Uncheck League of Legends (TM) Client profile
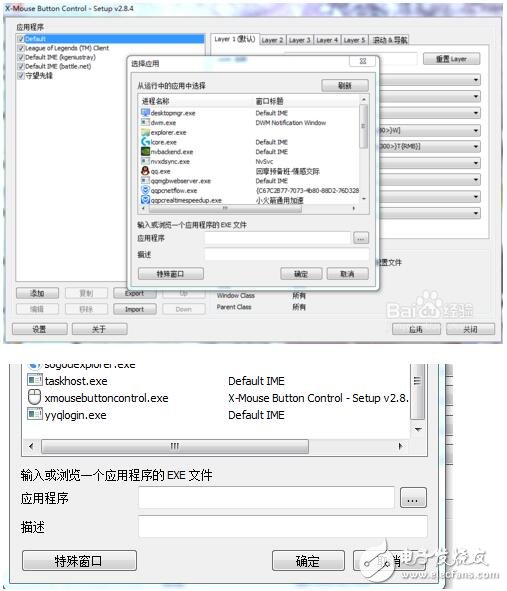The height and width of the screenshot is (591, 507). [20, 48]
